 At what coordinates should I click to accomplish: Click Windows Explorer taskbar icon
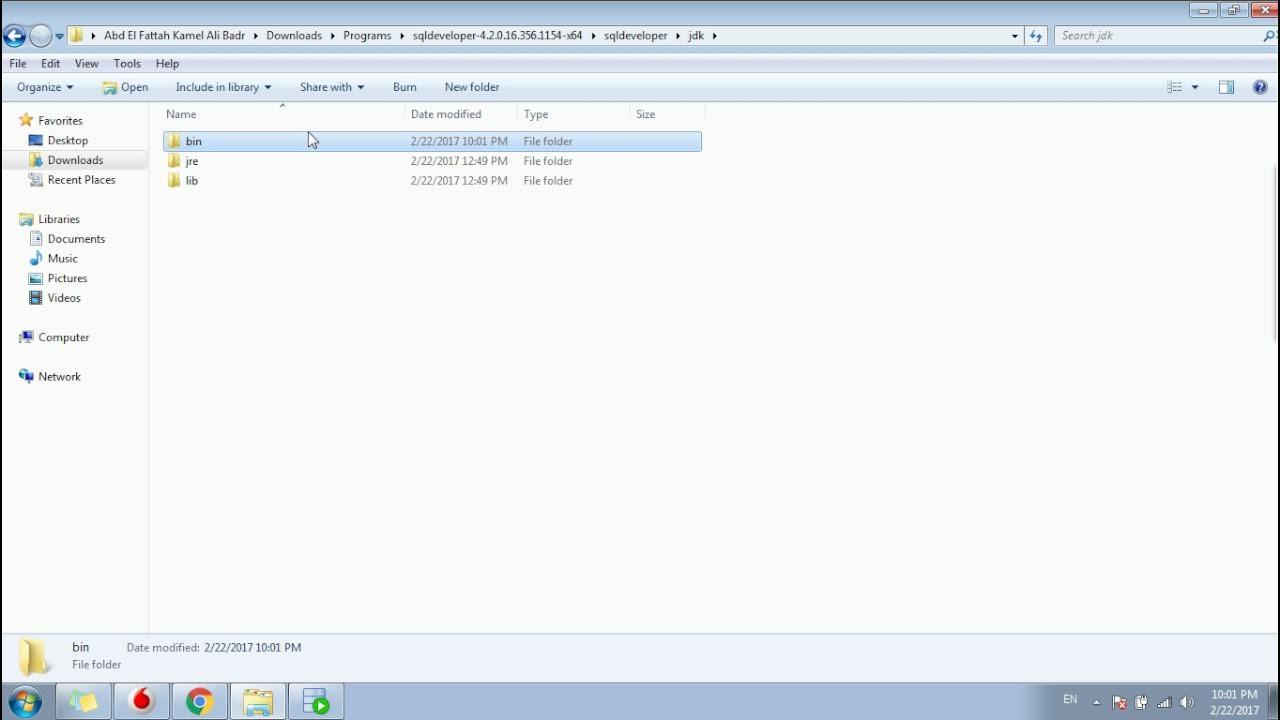258,702
